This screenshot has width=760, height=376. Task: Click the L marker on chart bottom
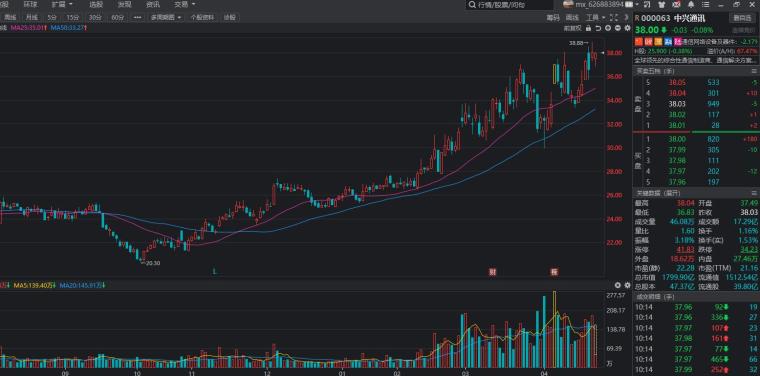click(214, 272)
